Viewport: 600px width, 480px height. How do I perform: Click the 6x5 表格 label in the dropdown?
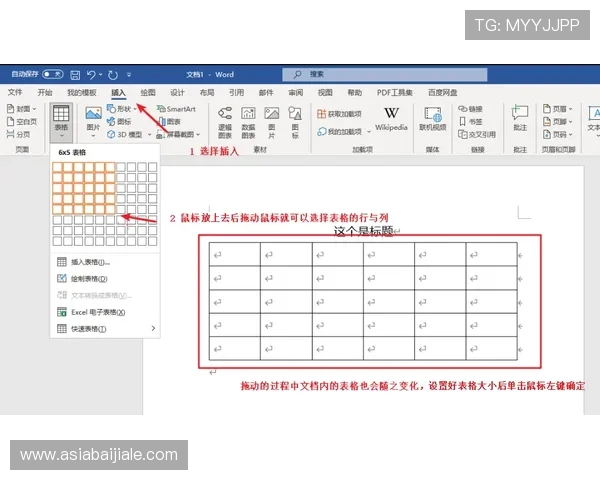(72, 152)
